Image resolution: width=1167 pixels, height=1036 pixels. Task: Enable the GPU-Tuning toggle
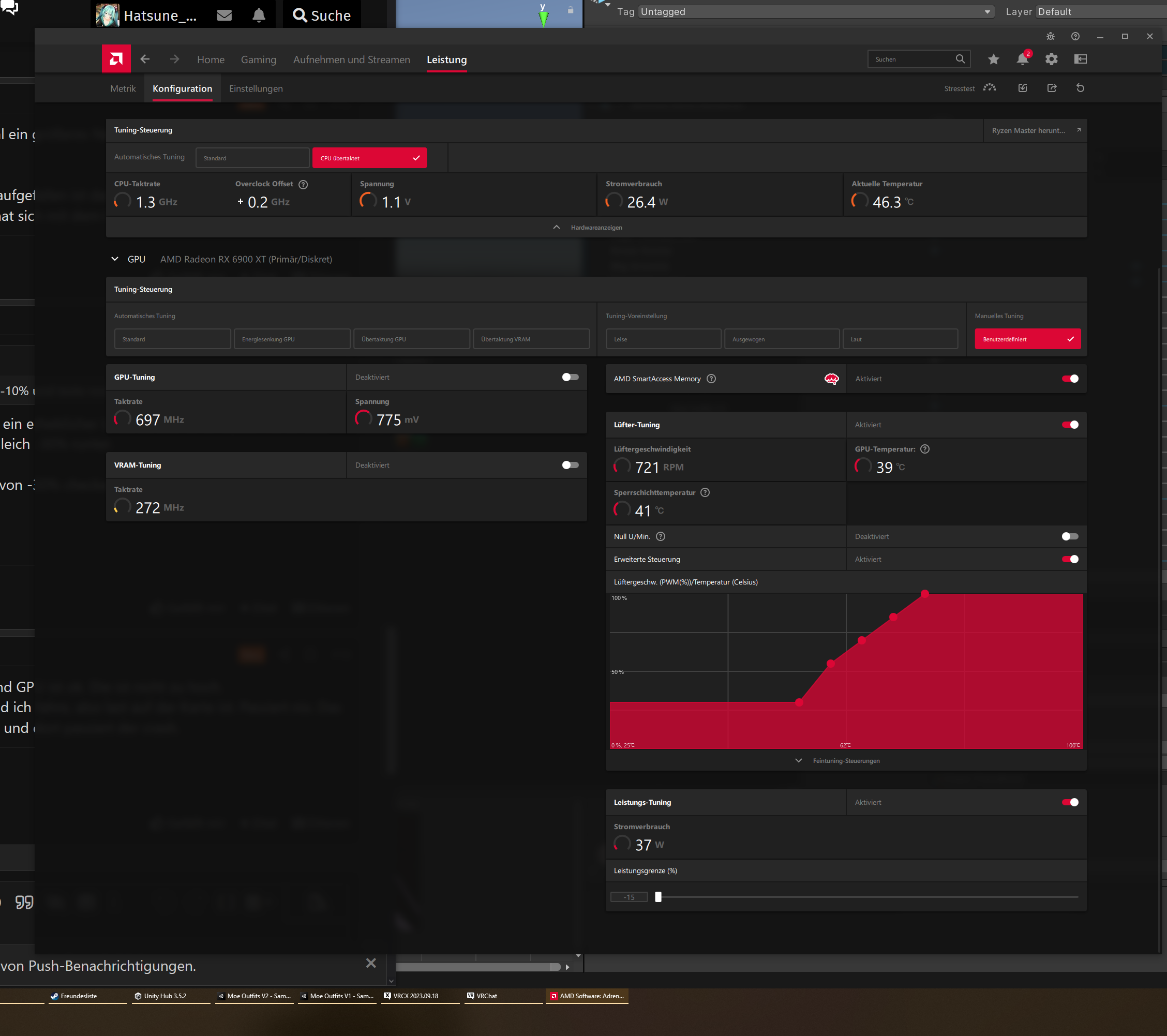pos(570,377)
